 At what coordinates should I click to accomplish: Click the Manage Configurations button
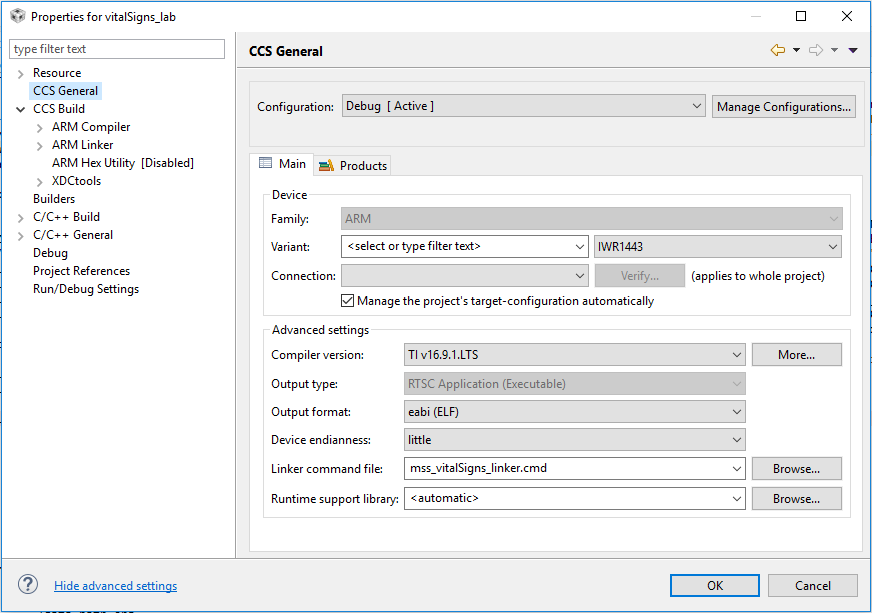tap(784, 107)
